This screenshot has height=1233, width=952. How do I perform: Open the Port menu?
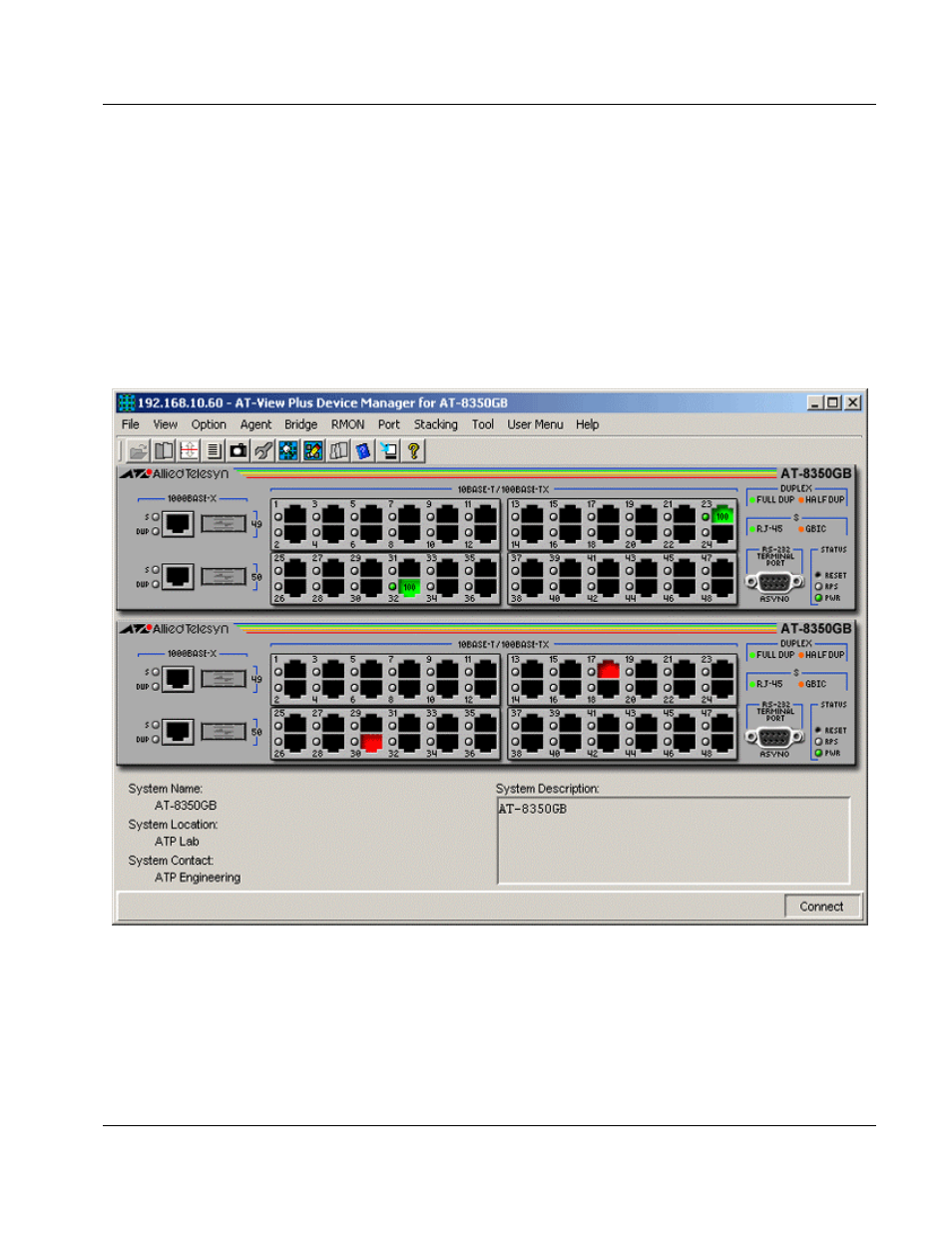[389, 424]
